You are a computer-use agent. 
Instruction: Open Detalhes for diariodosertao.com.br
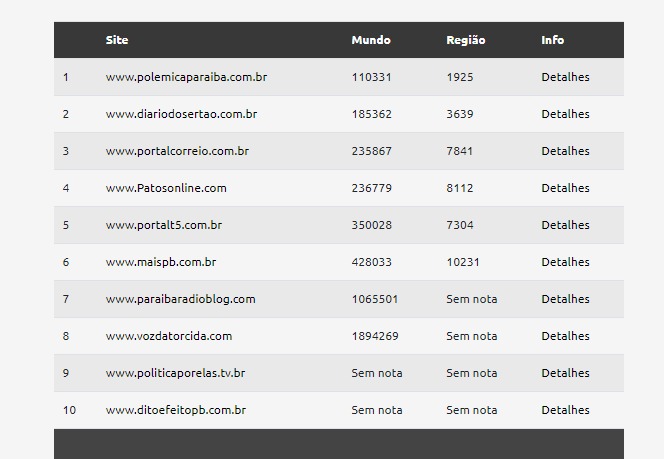565,114
